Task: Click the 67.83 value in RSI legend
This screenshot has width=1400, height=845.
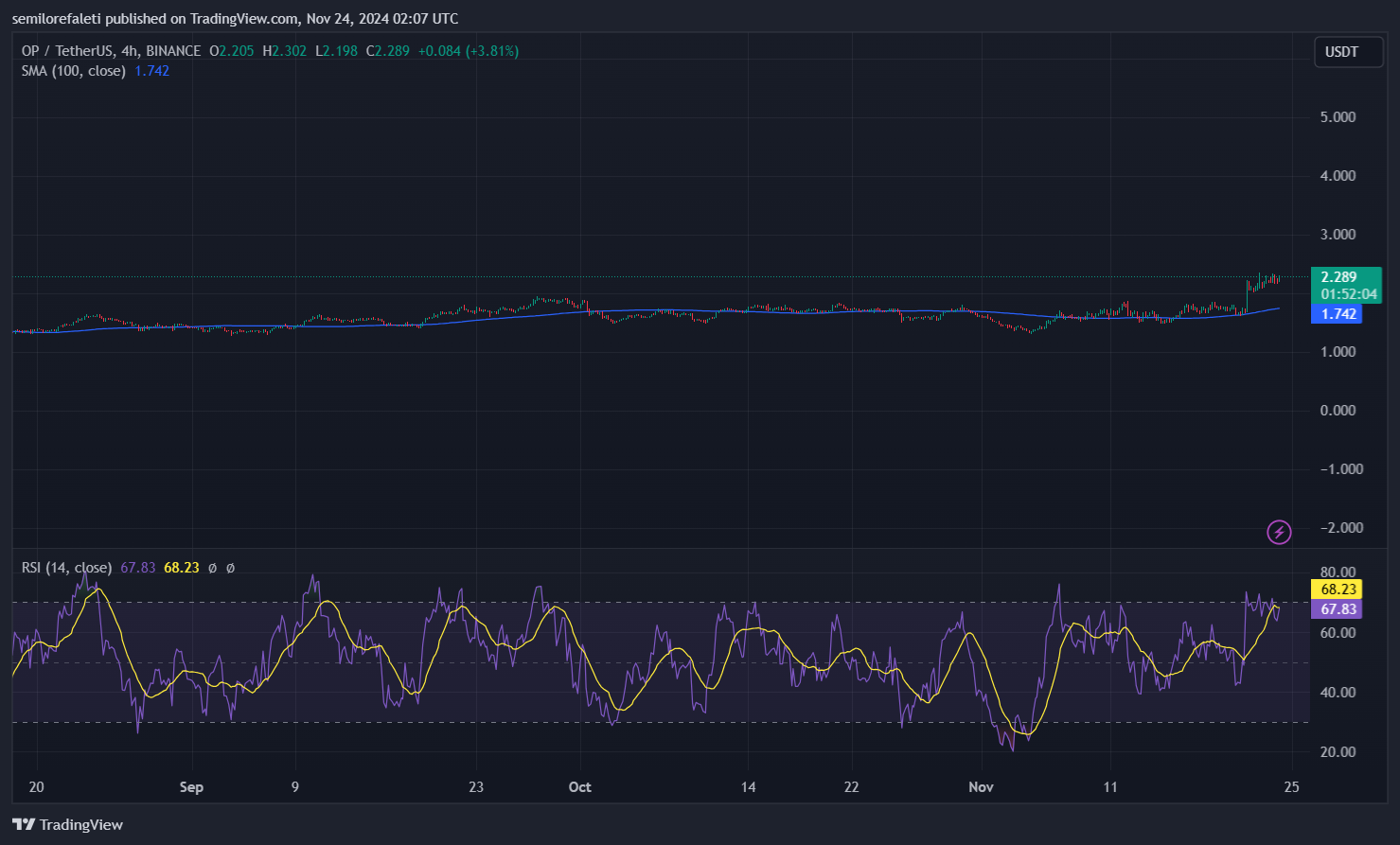Action: point(138,568)
